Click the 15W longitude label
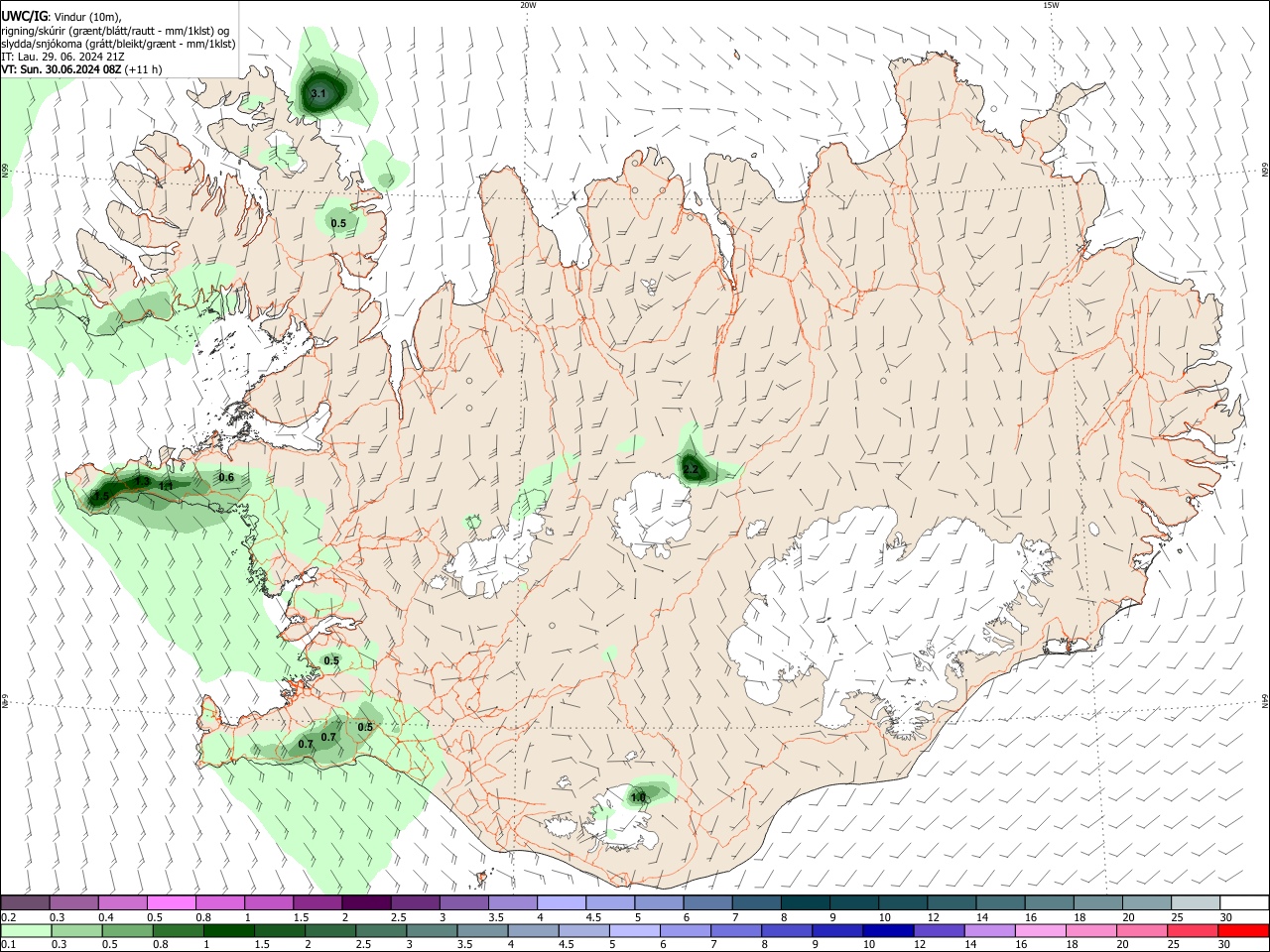The width and height of the screenshot is (1270, 952). [x=1051, y=5]
